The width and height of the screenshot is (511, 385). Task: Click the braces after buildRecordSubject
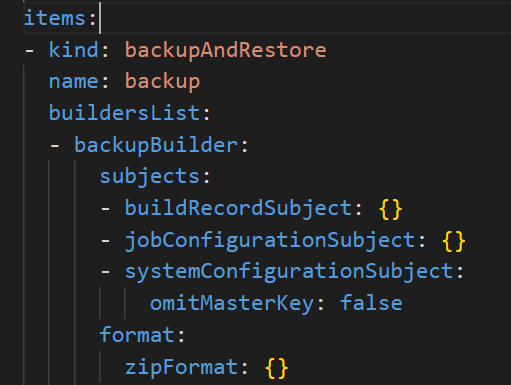pyautogui.click(x=390, y=209)
